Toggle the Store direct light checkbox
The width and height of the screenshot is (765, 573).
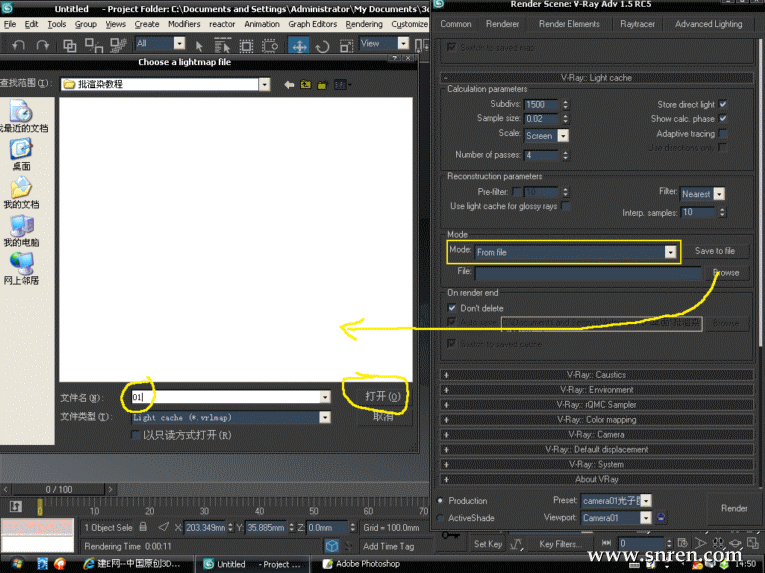tap(723, 104)
